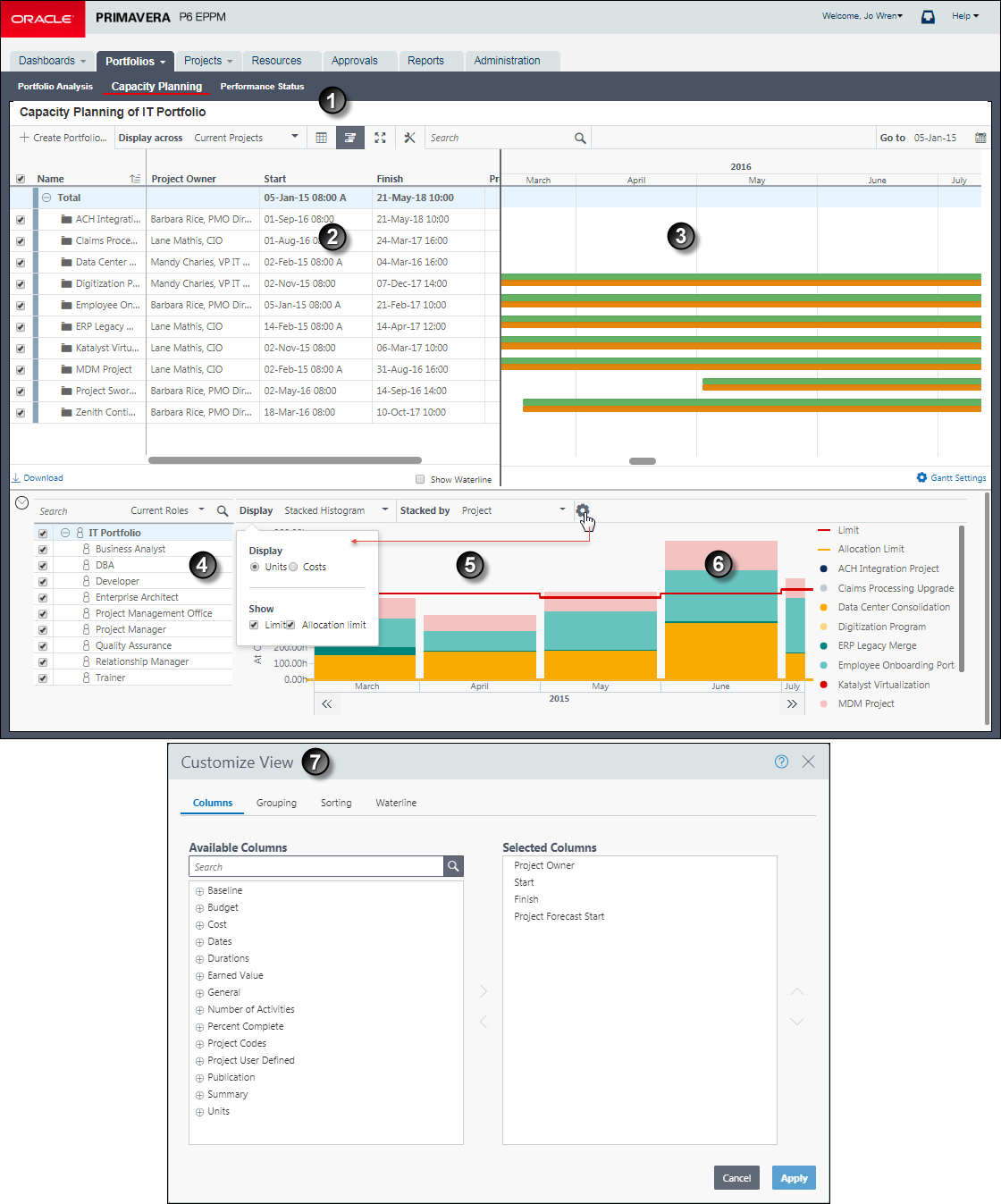Click the move up arrow for selected columns
This screenshot has height=1204, width=1001.
(x=797, y=991)
